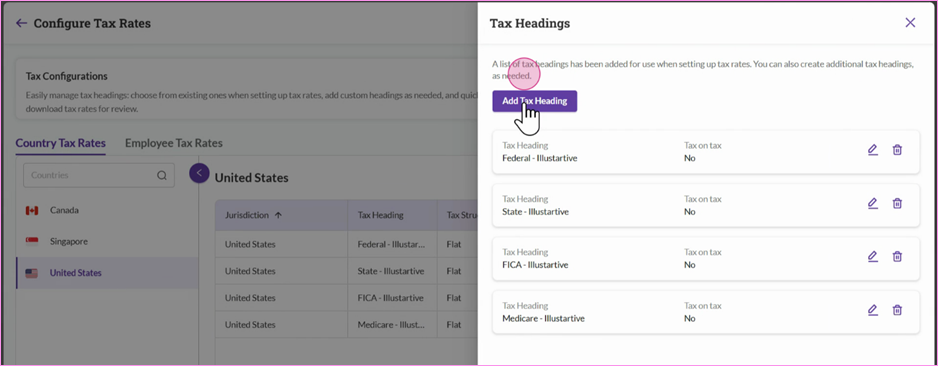
Task: Click the back arrow beside Configure Tax Rates
Action: [22, 23]
